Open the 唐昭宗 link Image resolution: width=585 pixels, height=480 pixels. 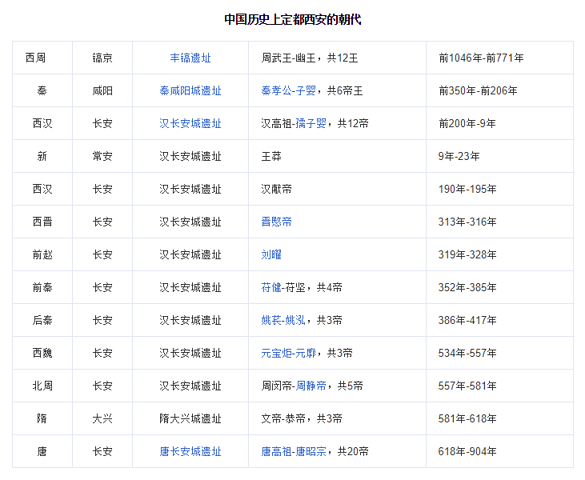tap(311, 452)
